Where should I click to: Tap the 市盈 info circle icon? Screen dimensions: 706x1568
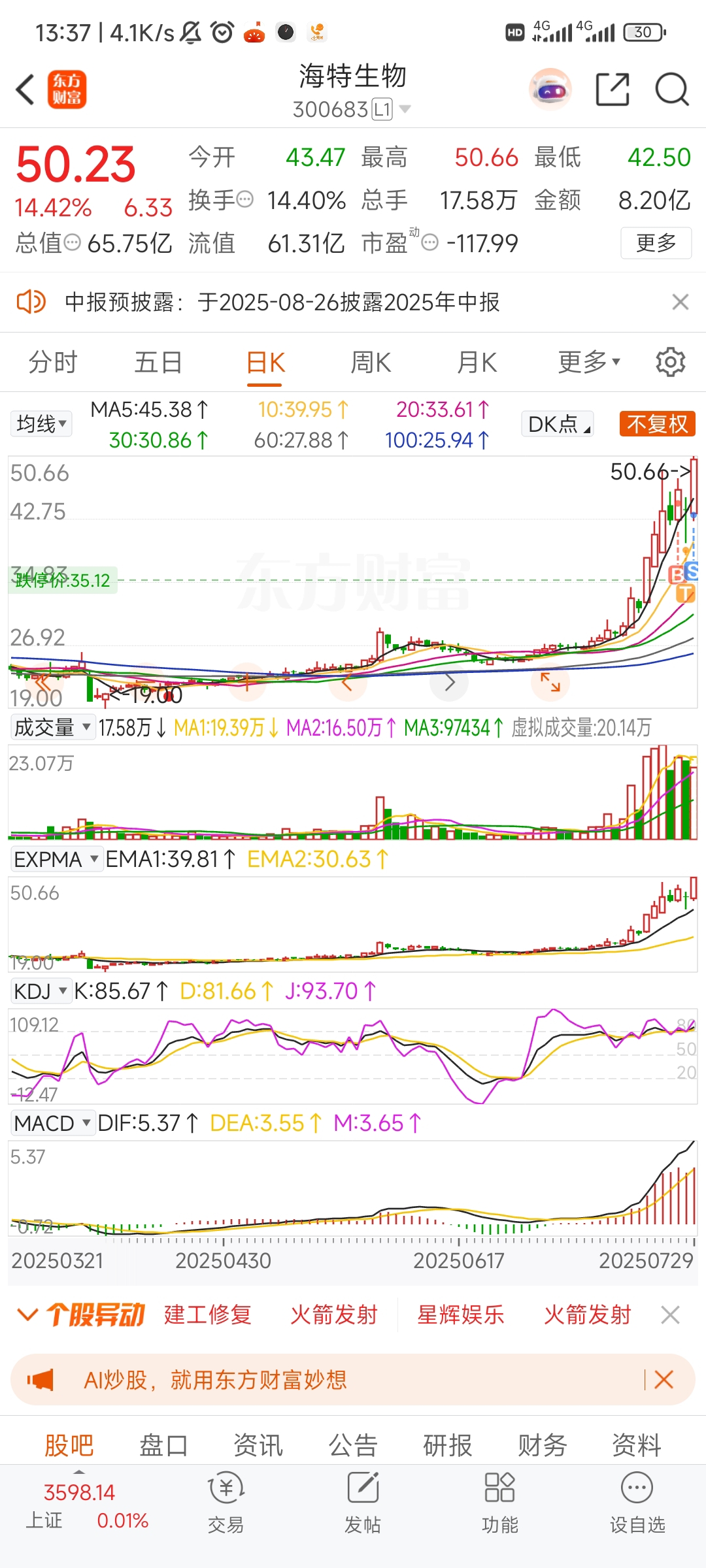[429, 243]
